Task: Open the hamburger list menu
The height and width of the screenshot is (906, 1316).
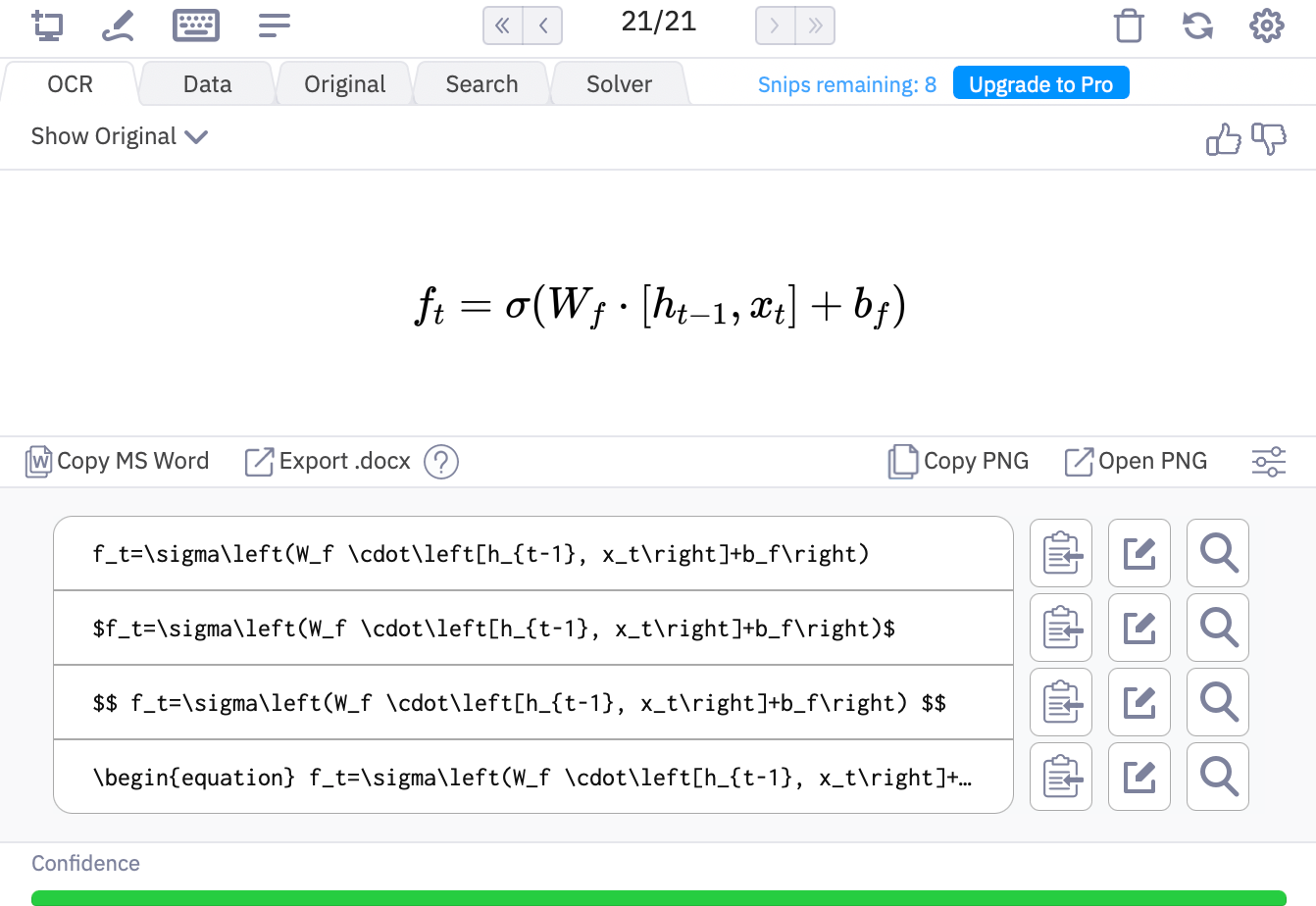Action: [x=275, y=25]
